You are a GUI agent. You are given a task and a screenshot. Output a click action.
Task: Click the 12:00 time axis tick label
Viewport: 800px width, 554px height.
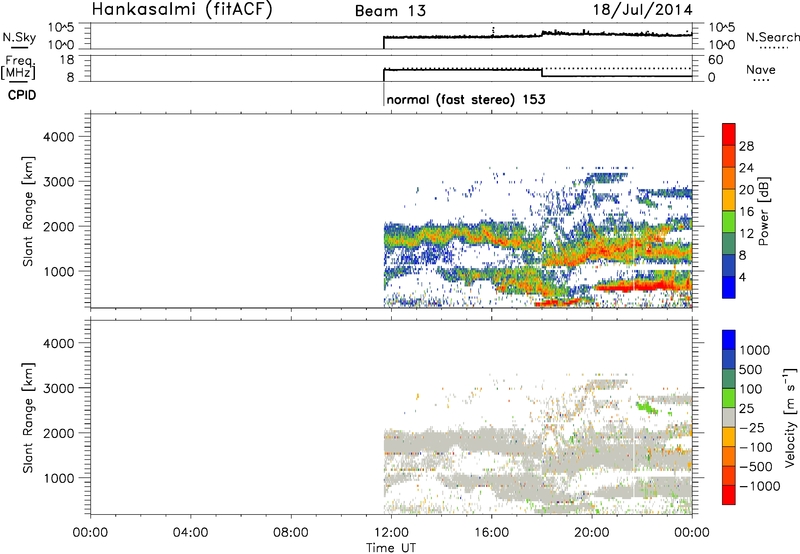[391, 533]
